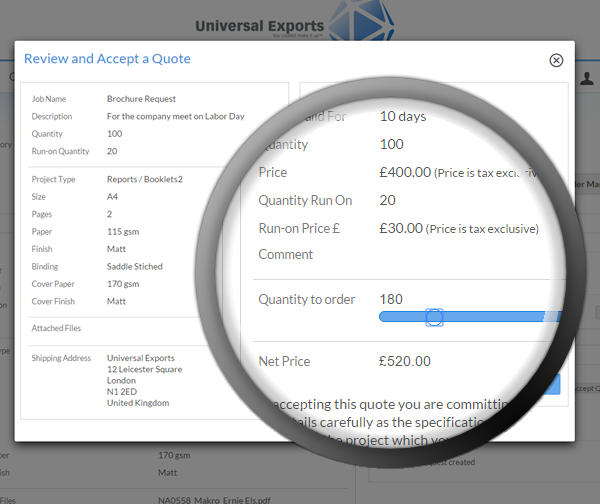Click the Net Price £520.00 value

point(404,361)
